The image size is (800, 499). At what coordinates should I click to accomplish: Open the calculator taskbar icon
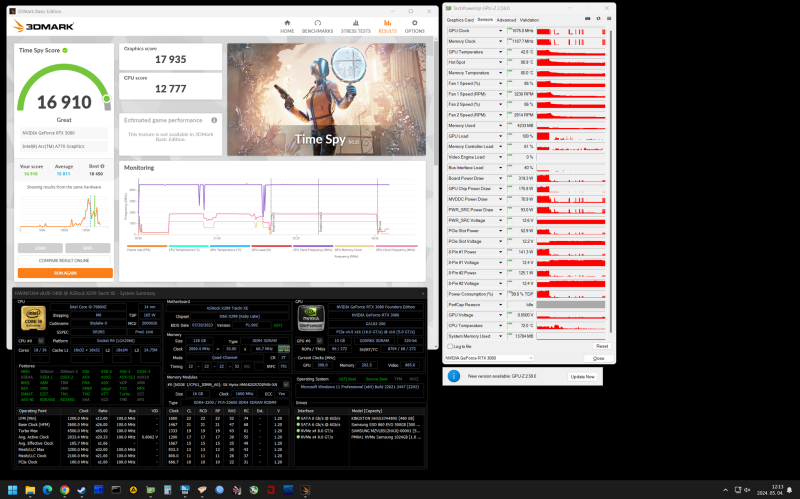[x=167, y=490]
